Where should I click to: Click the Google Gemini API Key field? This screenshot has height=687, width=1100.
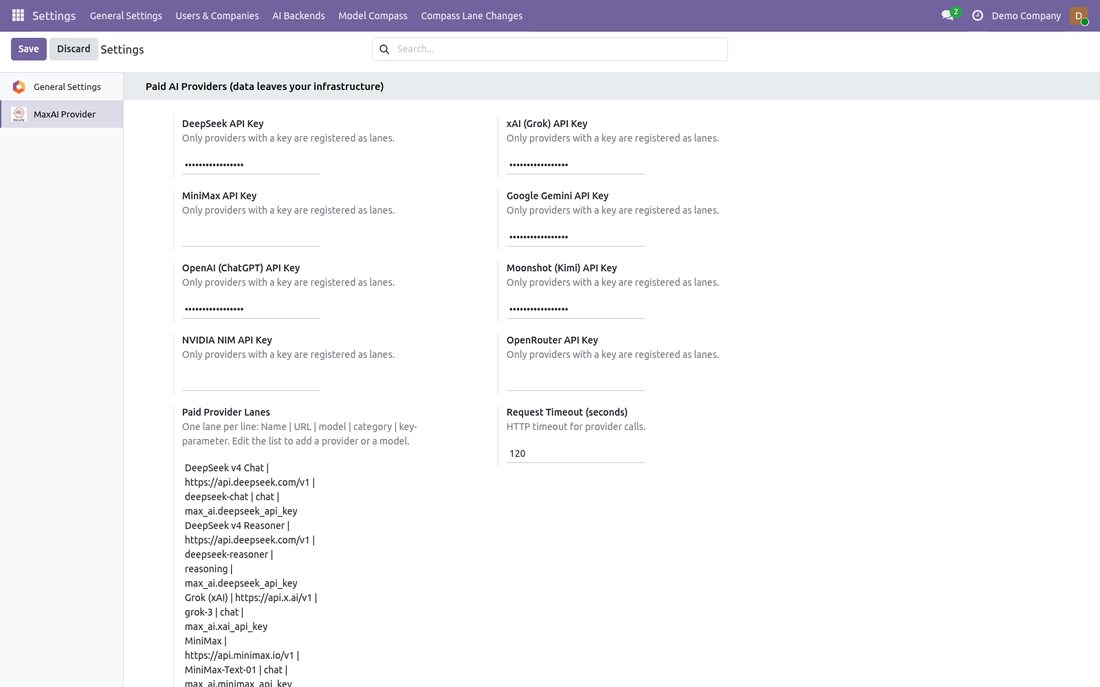pos(575,237)
